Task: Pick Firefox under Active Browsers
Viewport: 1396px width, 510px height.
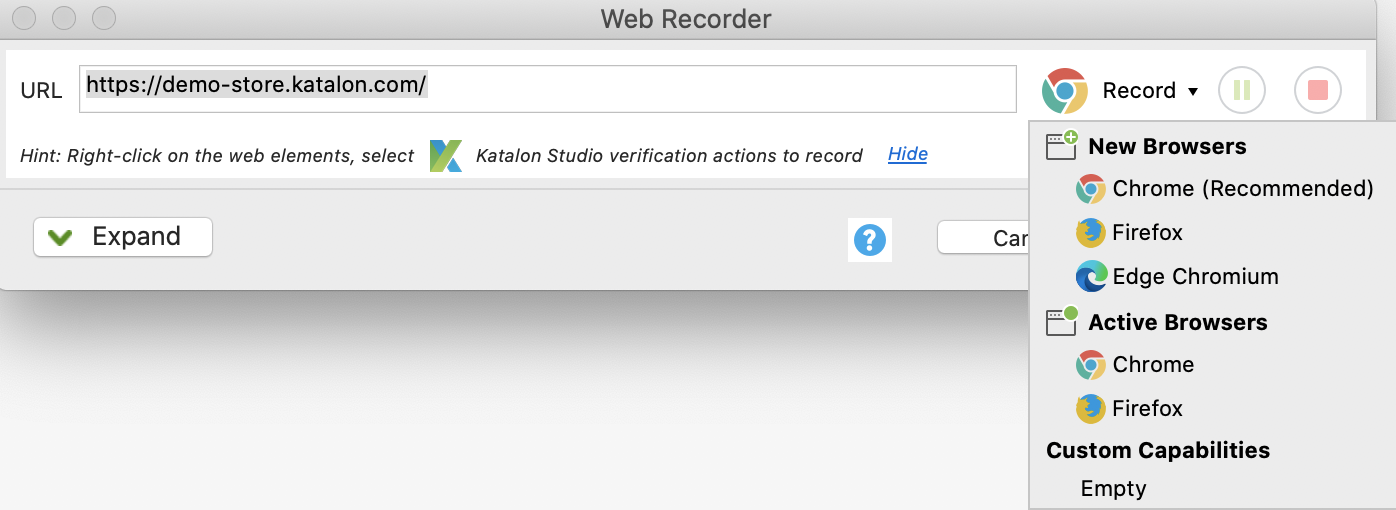Action: [x=1129, y=409]
